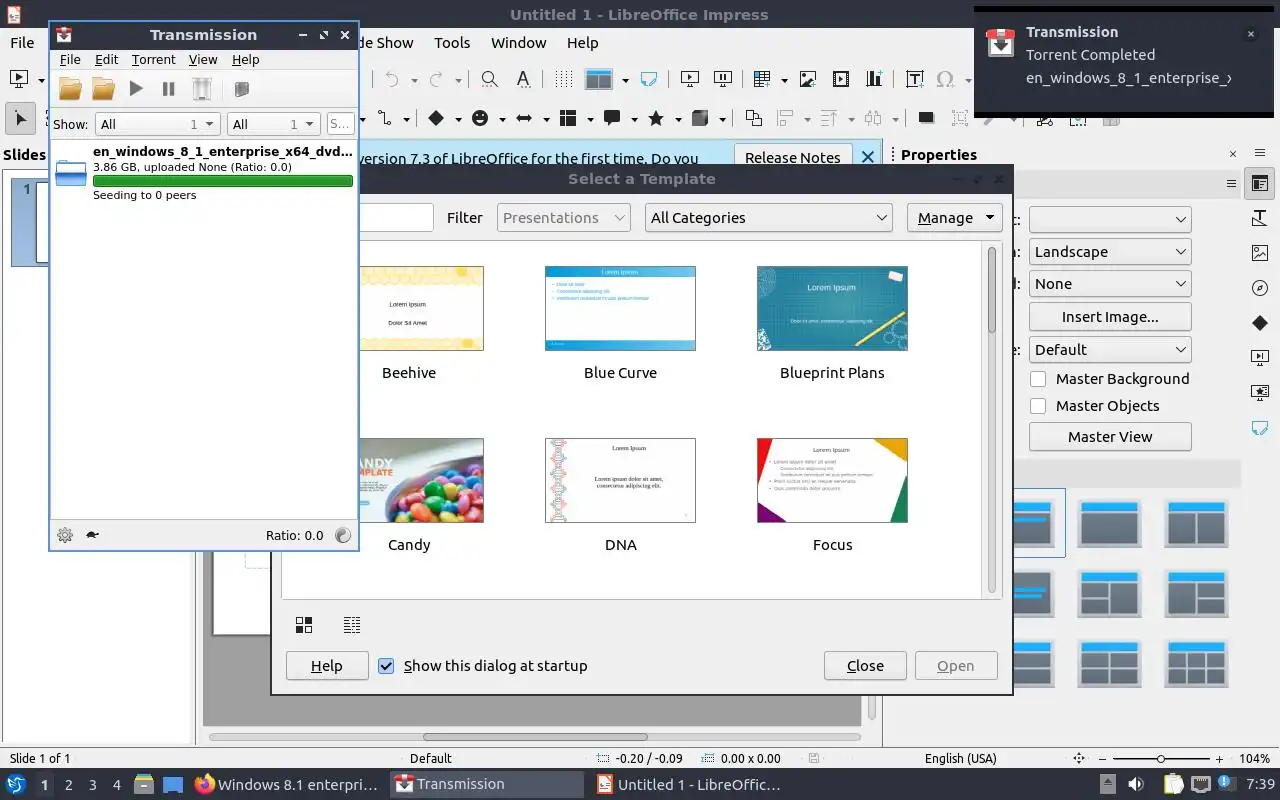The height and width of the screenshot is (800, 1280).
Task: Click the green torrent progress bar
Action: (222, 182)
